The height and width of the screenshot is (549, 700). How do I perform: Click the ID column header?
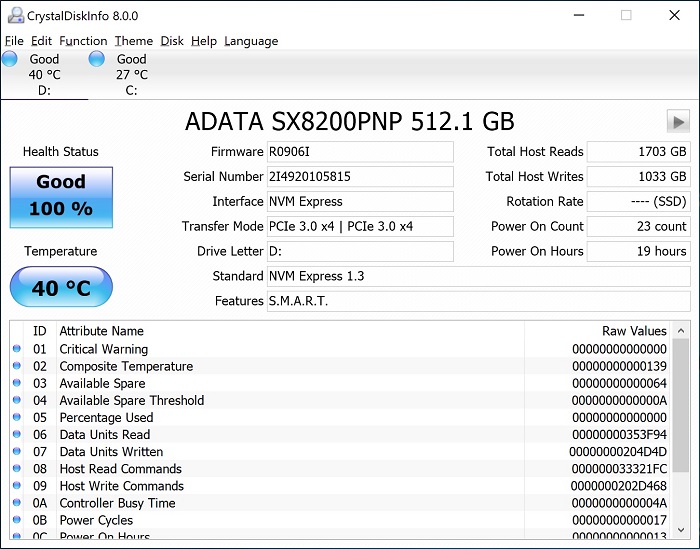[39, 331]
